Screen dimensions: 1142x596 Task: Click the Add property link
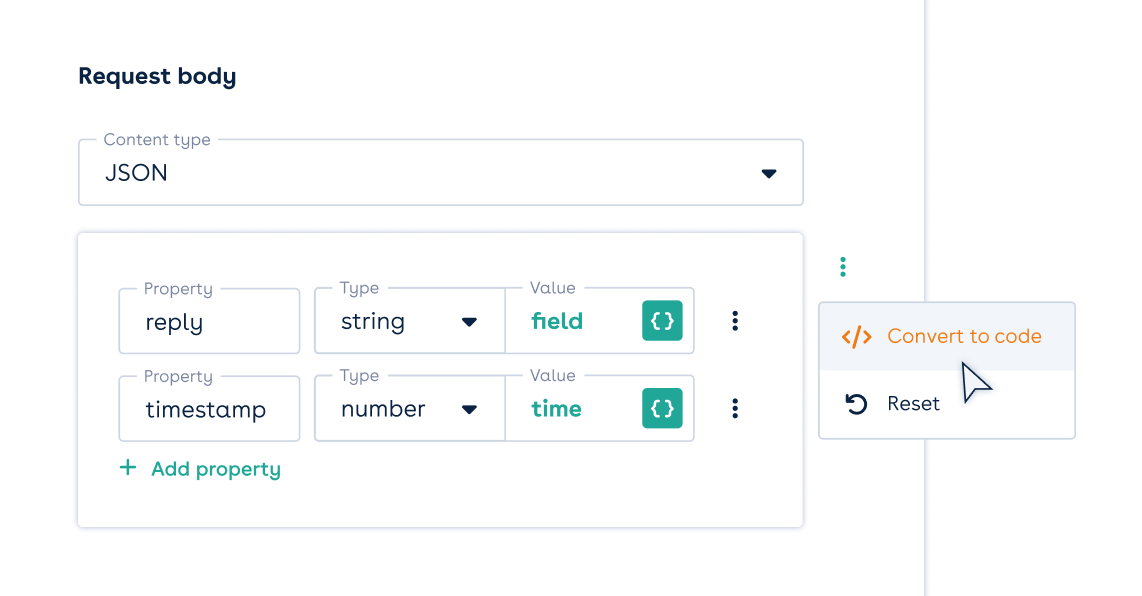coord(216,468)
